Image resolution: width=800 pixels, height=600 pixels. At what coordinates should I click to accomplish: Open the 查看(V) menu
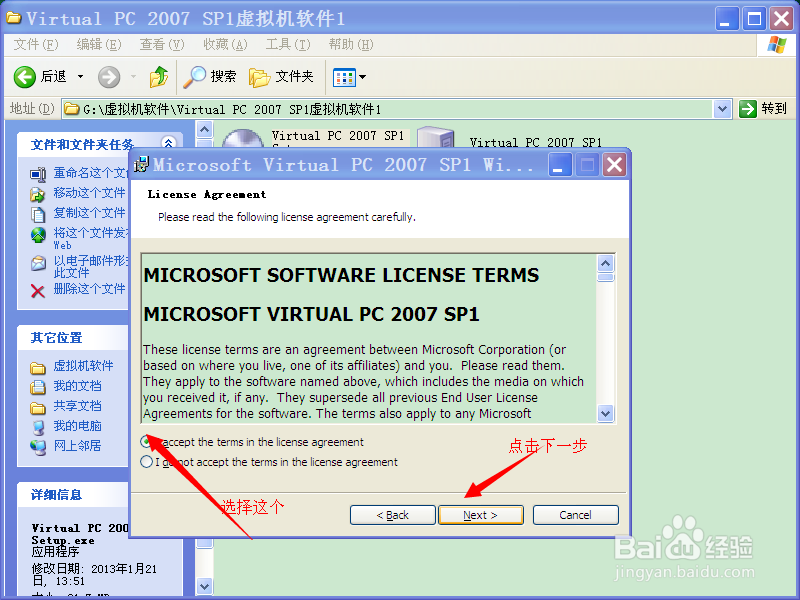coord(162,45)
